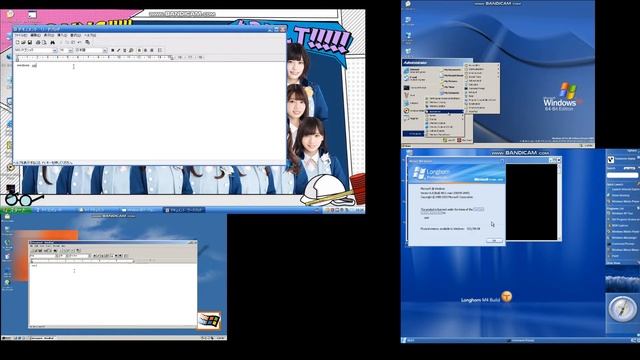Open topmost desktop icon on Windows 98 desktop
640x360 pixels.
7,218
